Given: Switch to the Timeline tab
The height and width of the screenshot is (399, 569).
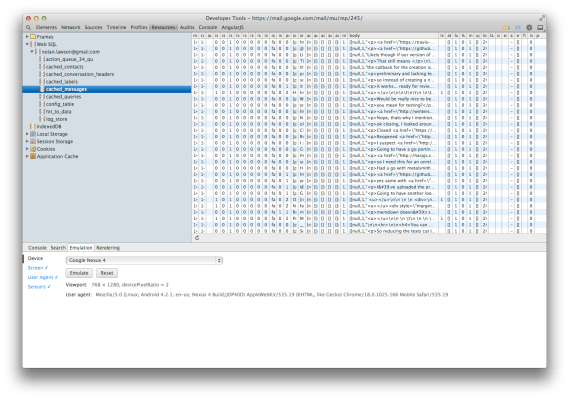Looking at the screenshot, I should click(x=116, y=27).
